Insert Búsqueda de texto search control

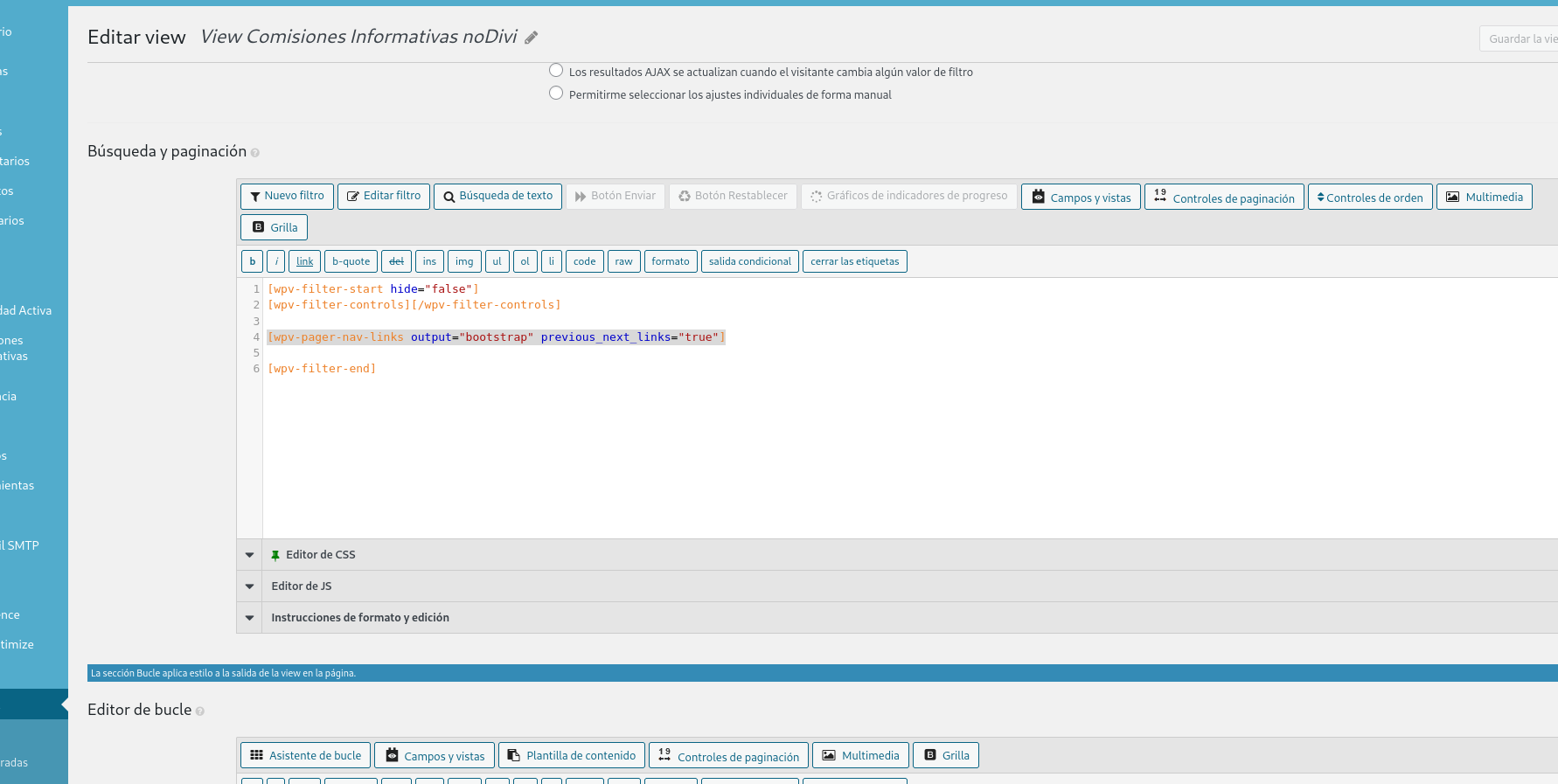(x=497, y=197)
